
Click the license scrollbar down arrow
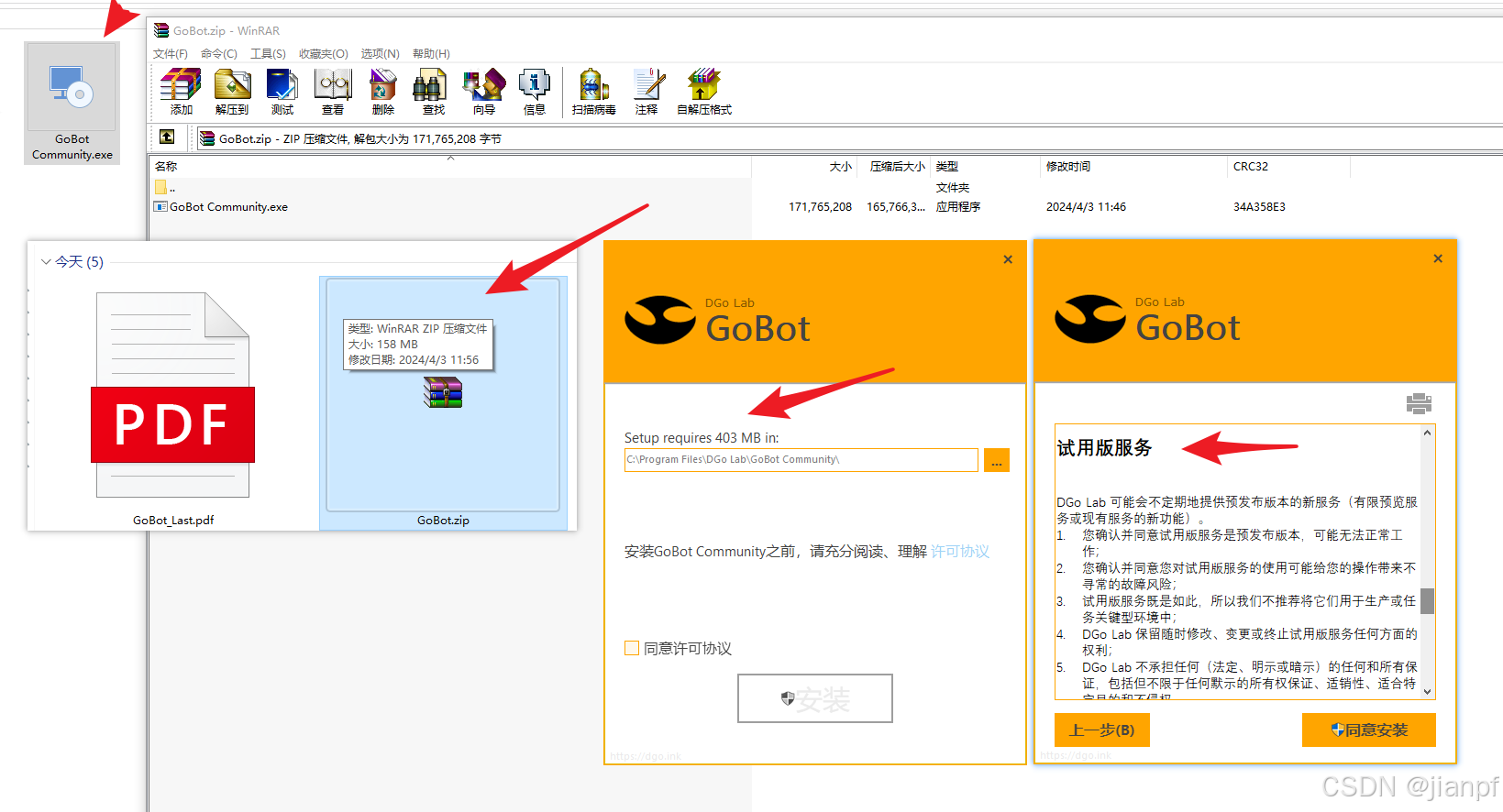coord(1427,692)
